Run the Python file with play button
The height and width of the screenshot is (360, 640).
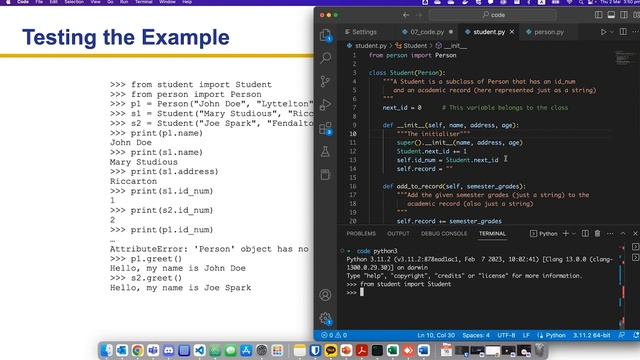tap(603, 32)
